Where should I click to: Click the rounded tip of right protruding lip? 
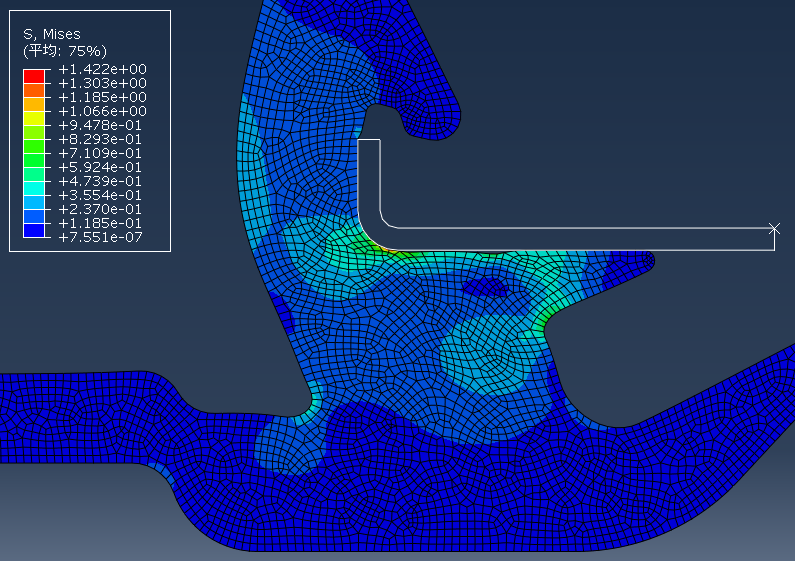tap(648, 262)
